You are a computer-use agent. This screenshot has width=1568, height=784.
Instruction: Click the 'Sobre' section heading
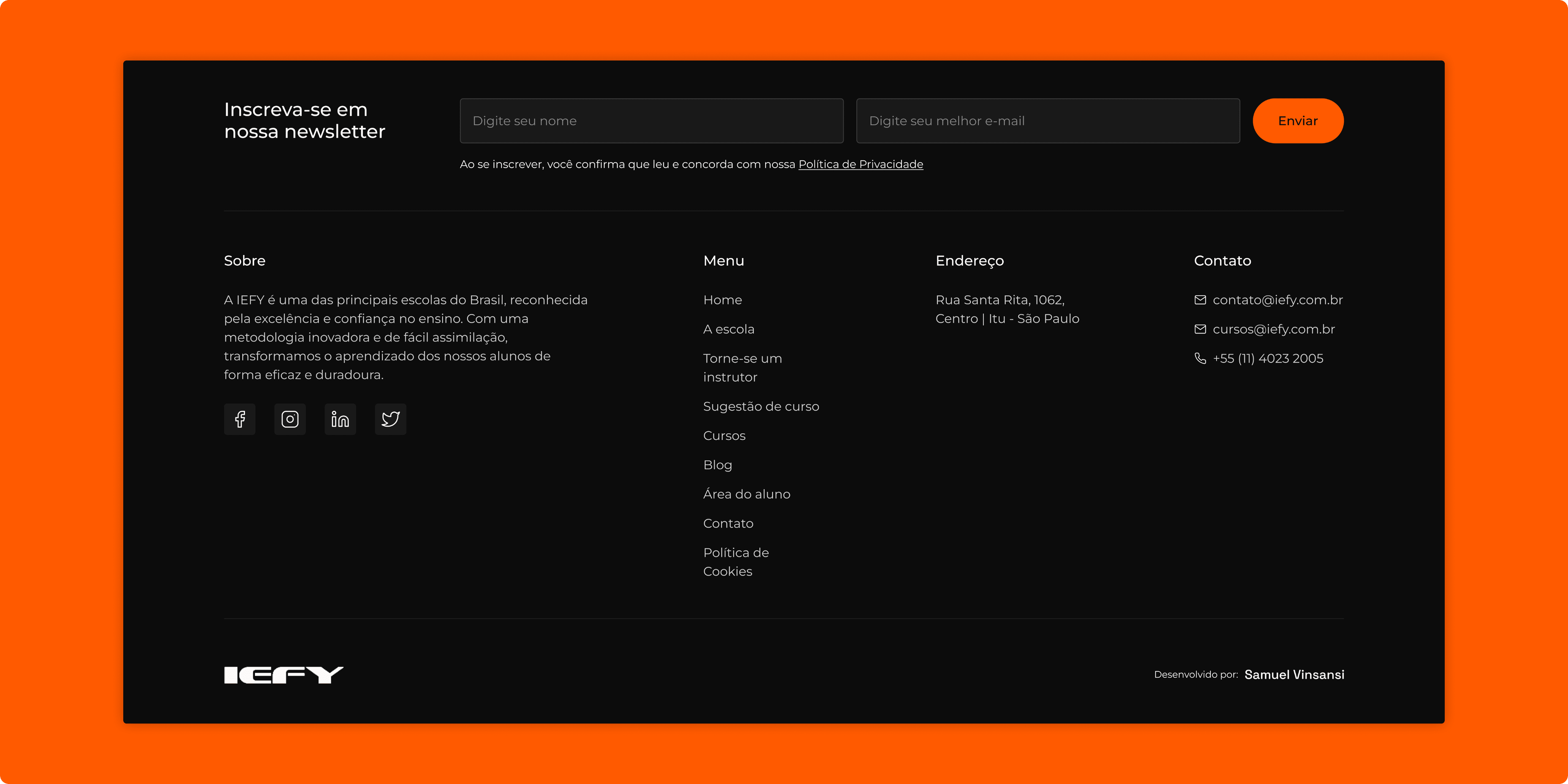[245, 260]
